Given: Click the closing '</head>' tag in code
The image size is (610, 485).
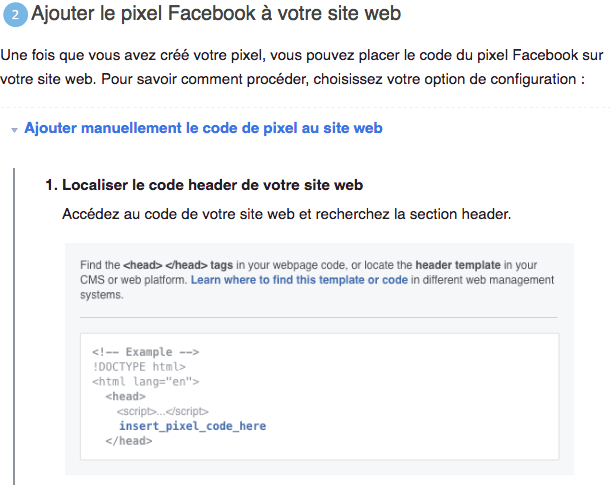Looking at the screenshot, I should (127, 440).
